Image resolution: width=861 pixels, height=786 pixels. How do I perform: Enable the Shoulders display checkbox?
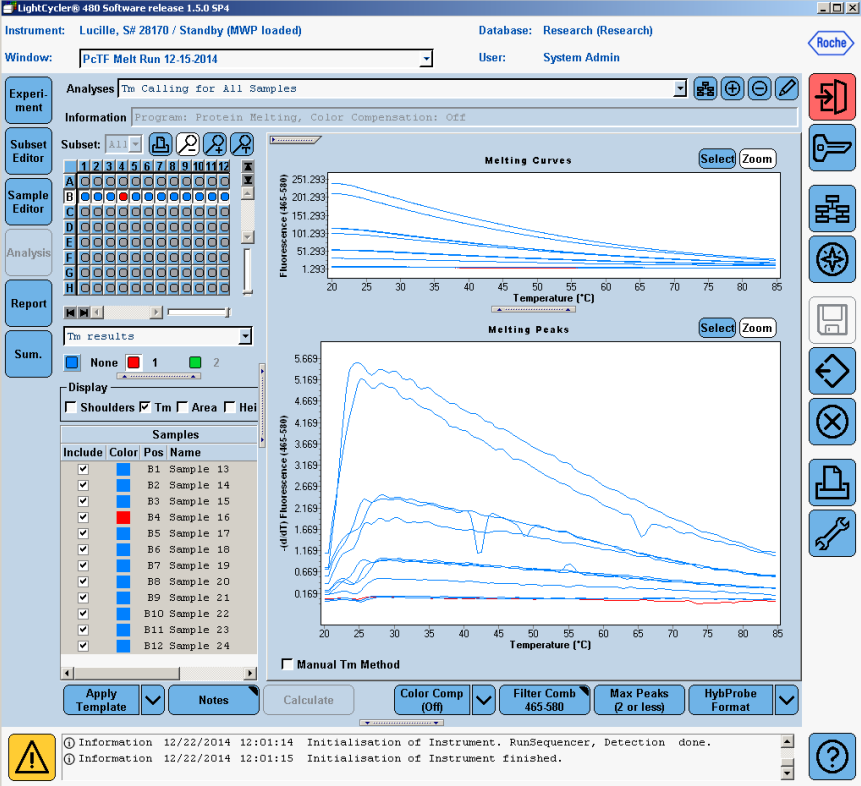point(71,407)
